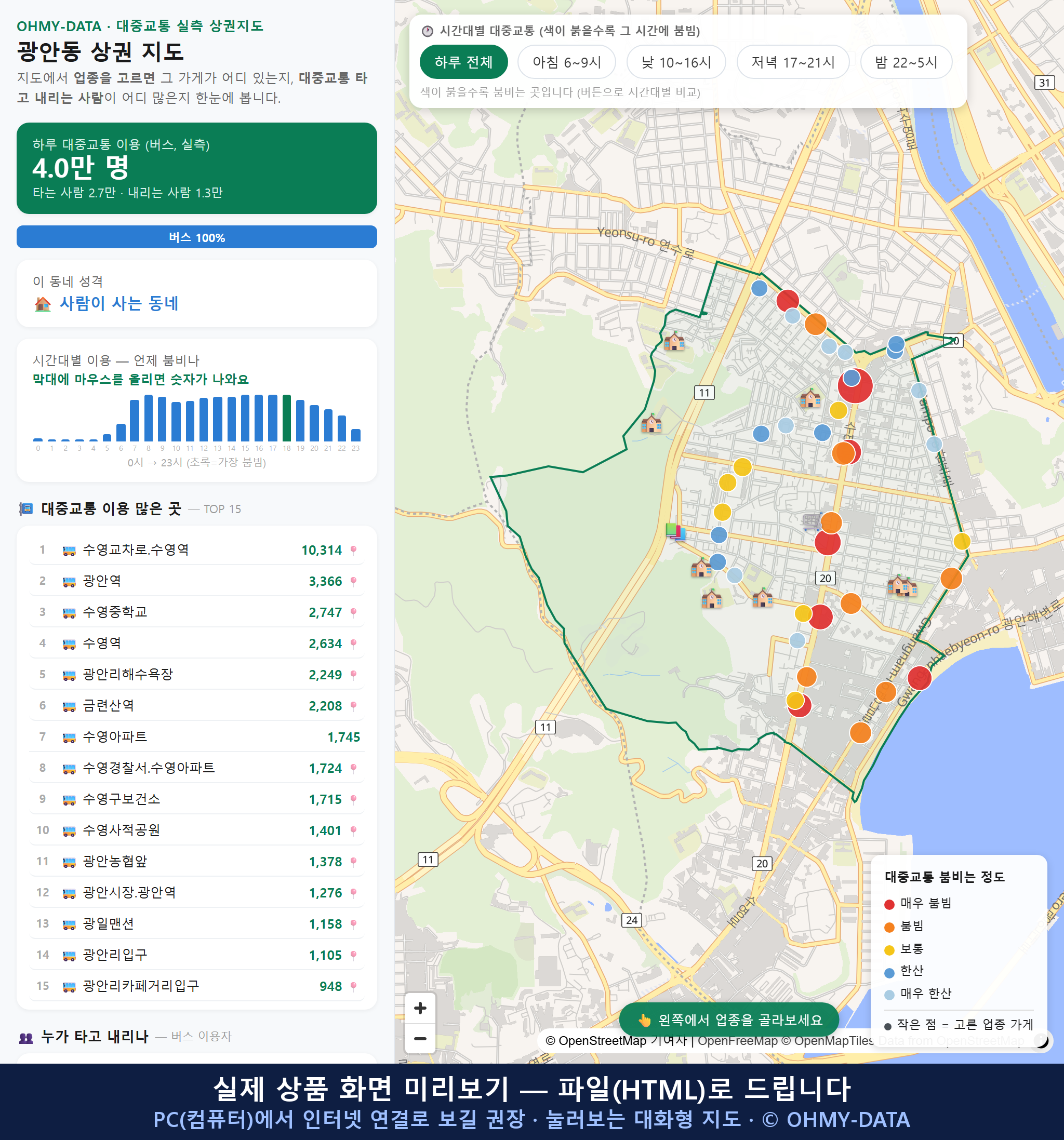
Task: Click pin icon next to 수영역 2,634
Action: (353, 643)
